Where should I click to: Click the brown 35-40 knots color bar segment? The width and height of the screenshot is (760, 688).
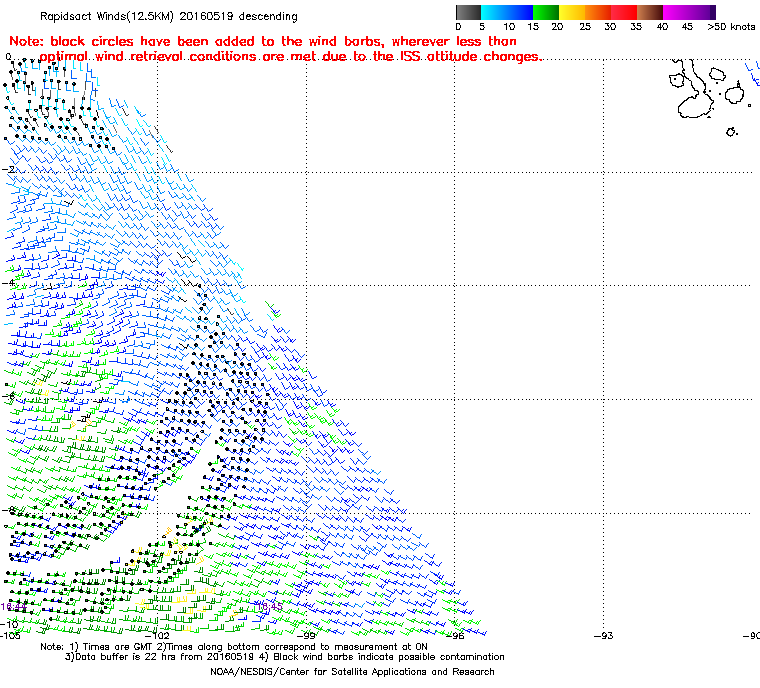click(650, 12)
